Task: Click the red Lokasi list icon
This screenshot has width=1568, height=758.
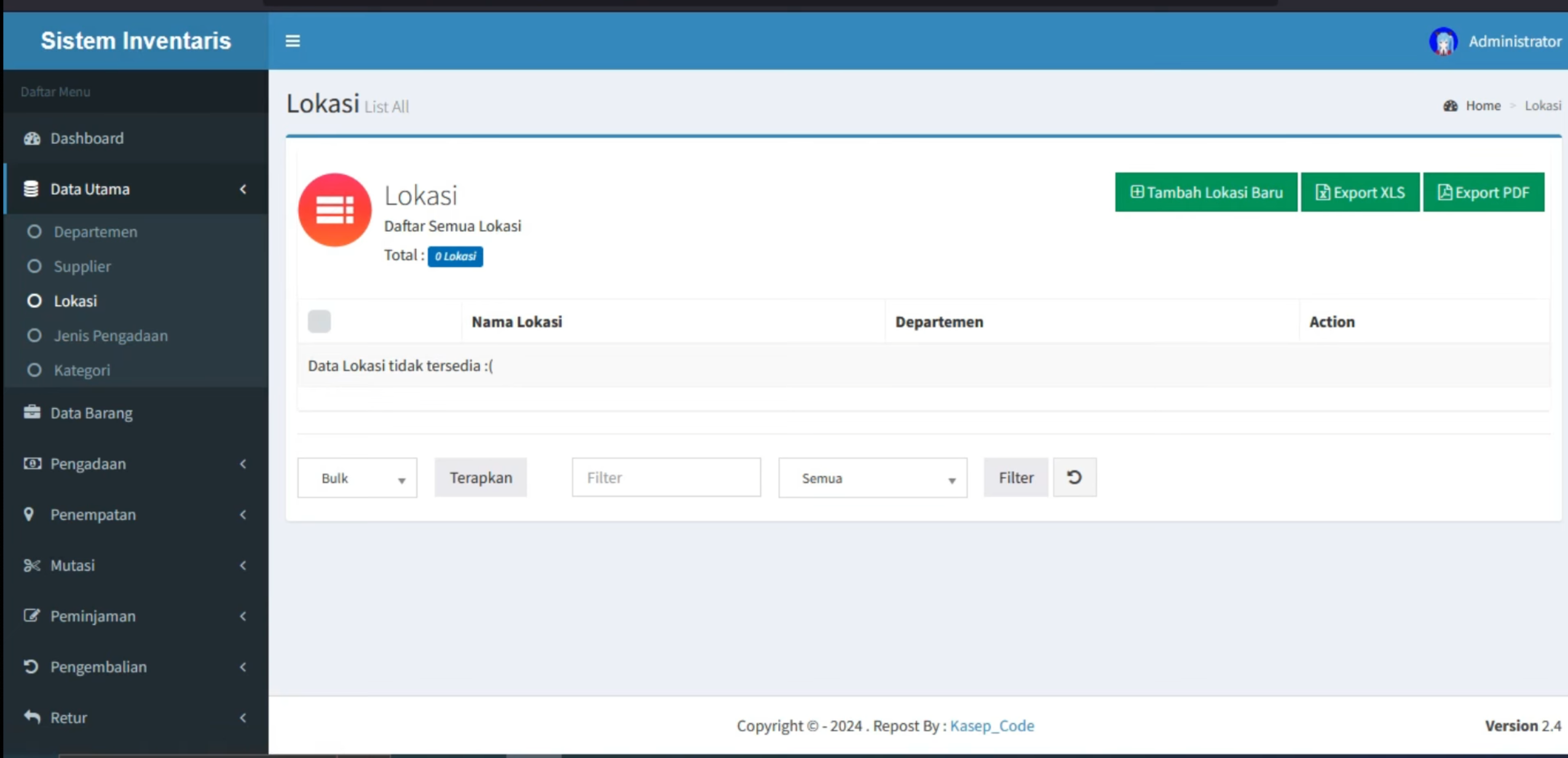Action: [335, 210]
